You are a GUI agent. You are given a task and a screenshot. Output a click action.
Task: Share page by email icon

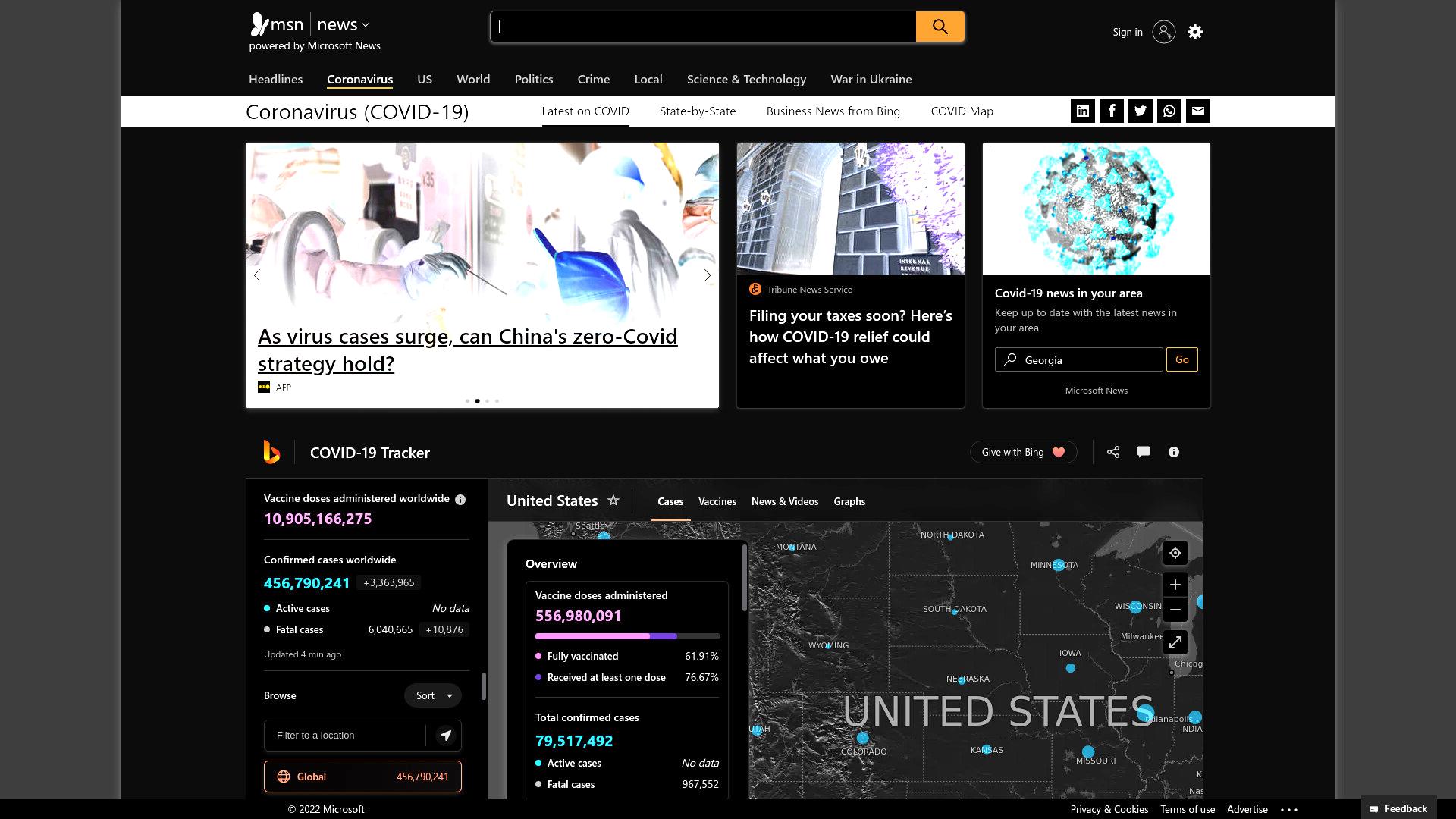1198,111
